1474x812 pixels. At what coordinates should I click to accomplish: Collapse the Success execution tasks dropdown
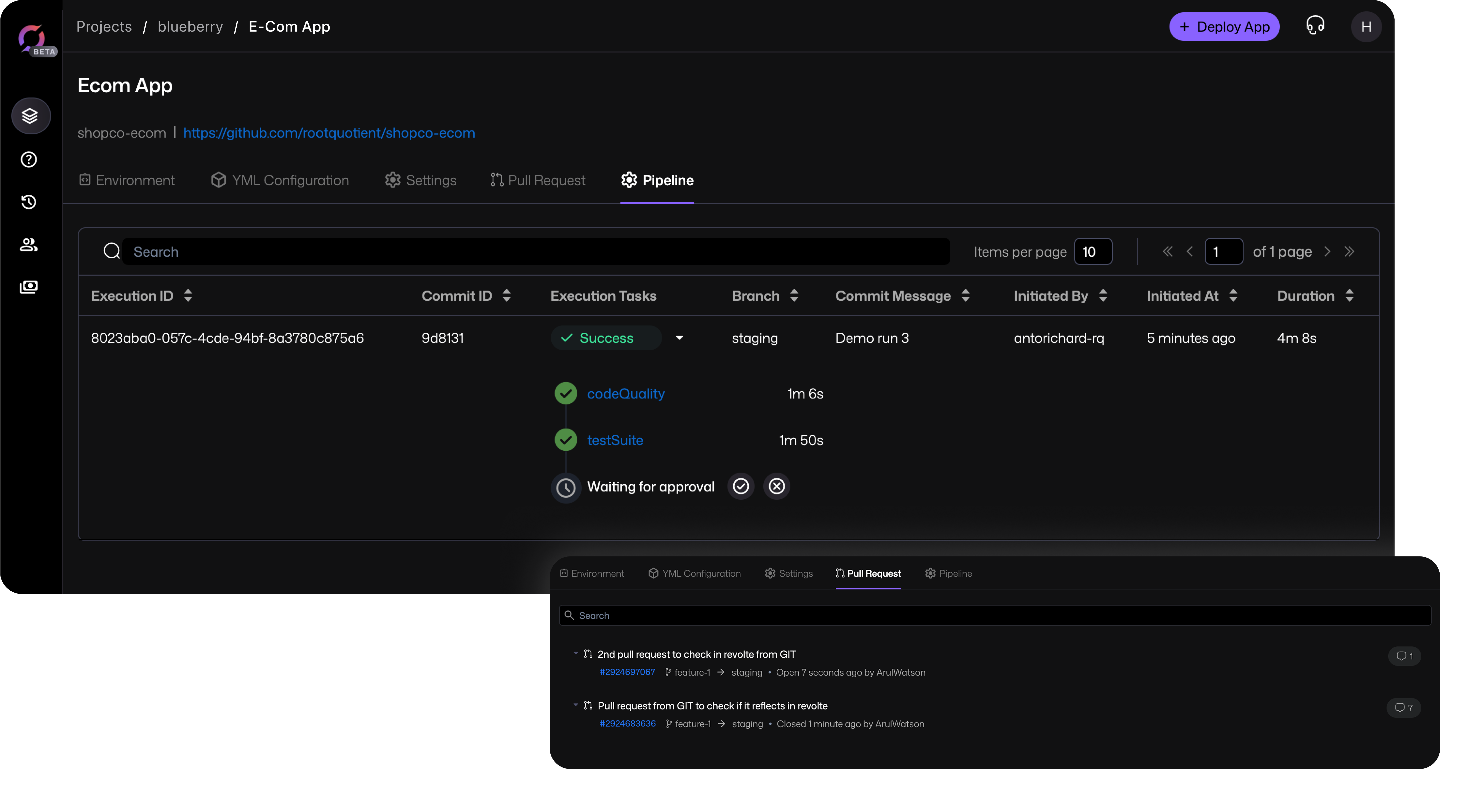(x=679, y=338)
